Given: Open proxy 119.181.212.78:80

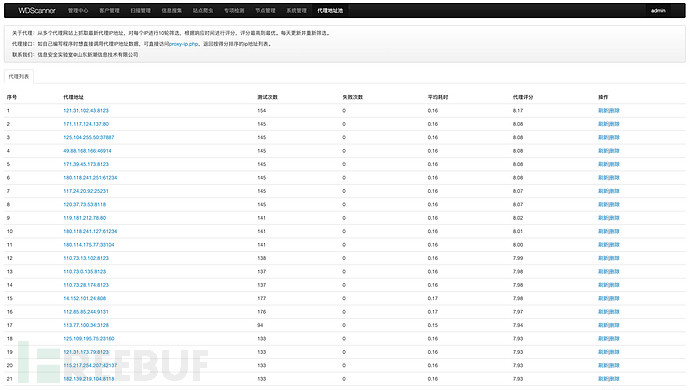Looking at the screenshot, I should pyautogui.click(x=84, y=218).
